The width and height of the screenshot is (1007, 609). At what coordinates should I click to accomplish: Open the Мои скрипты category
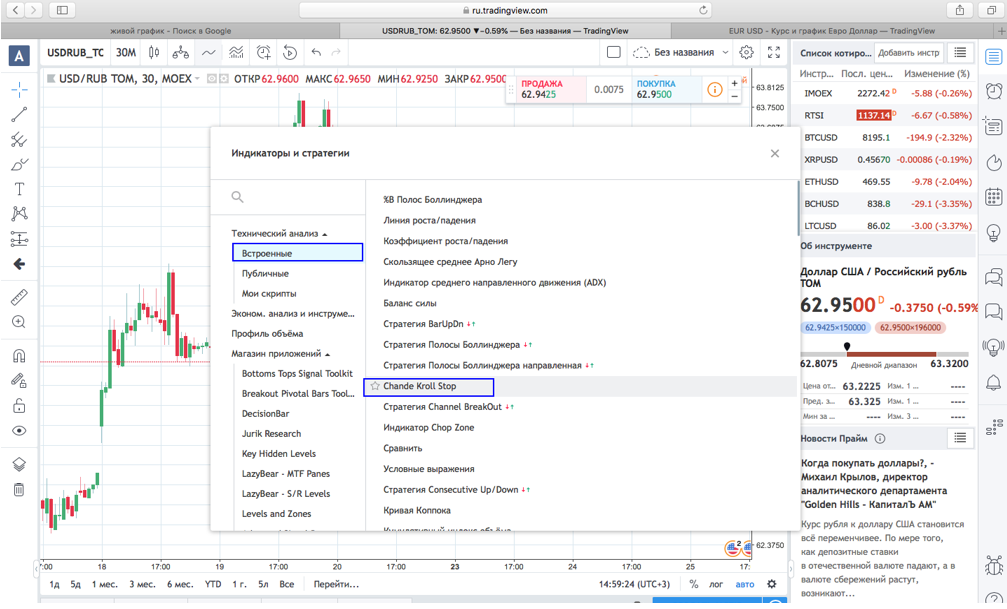(x=269, y=294)
